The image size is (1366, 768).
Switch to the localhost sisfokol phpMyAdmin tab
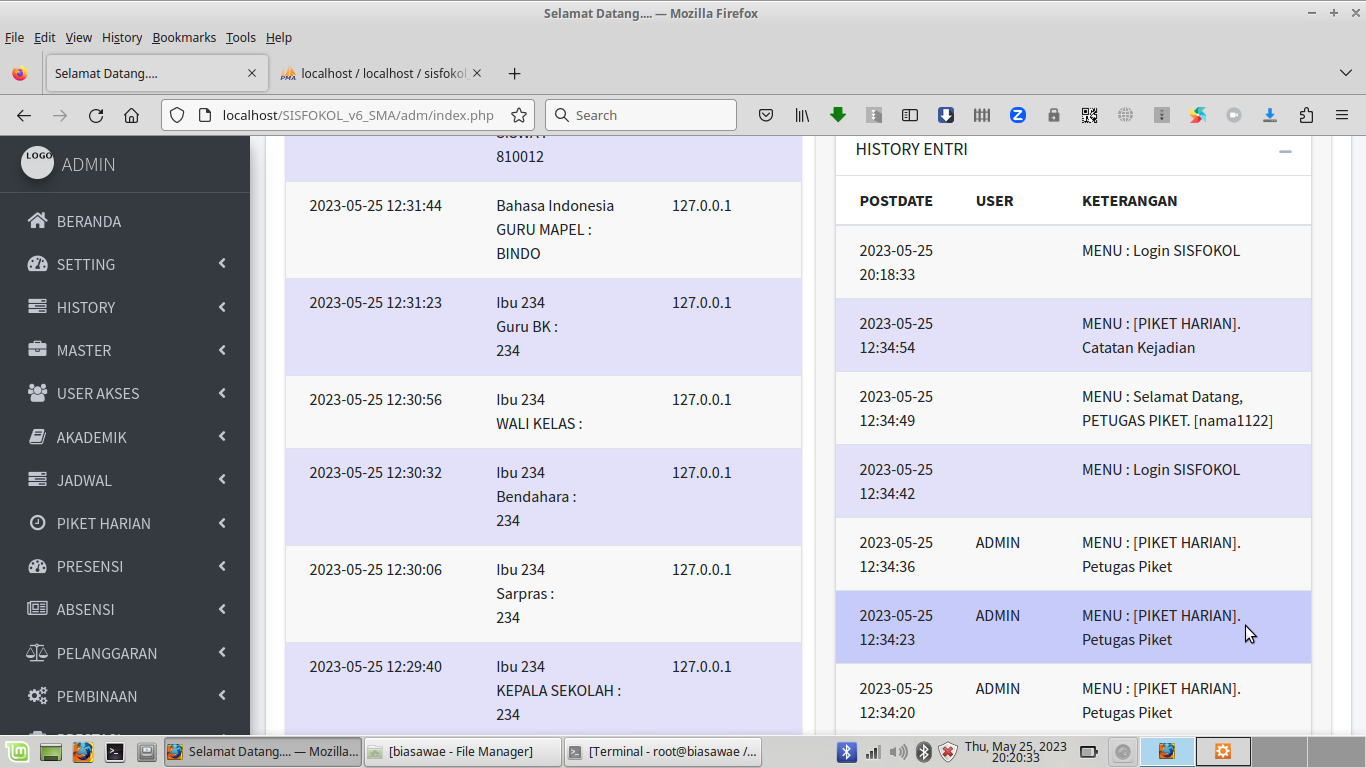pyautogui.click(x=380, y=73)
